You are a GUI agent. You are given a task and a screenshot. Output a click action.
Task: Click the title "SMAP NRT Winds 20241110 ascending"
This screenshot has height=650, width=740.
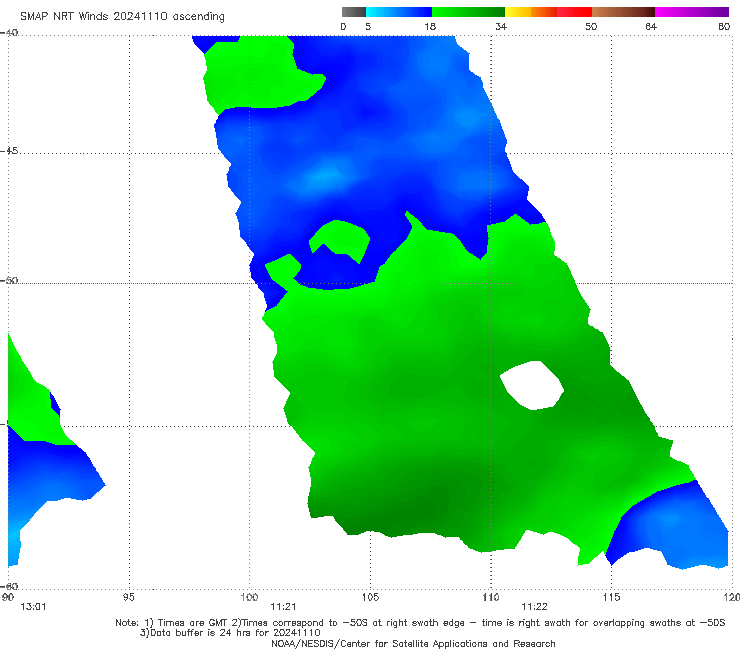click(122, 16)
